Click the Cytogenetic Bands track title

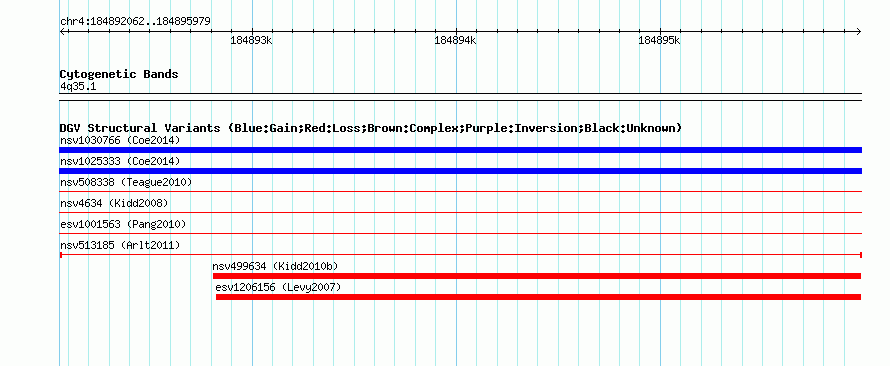[119, 74]
